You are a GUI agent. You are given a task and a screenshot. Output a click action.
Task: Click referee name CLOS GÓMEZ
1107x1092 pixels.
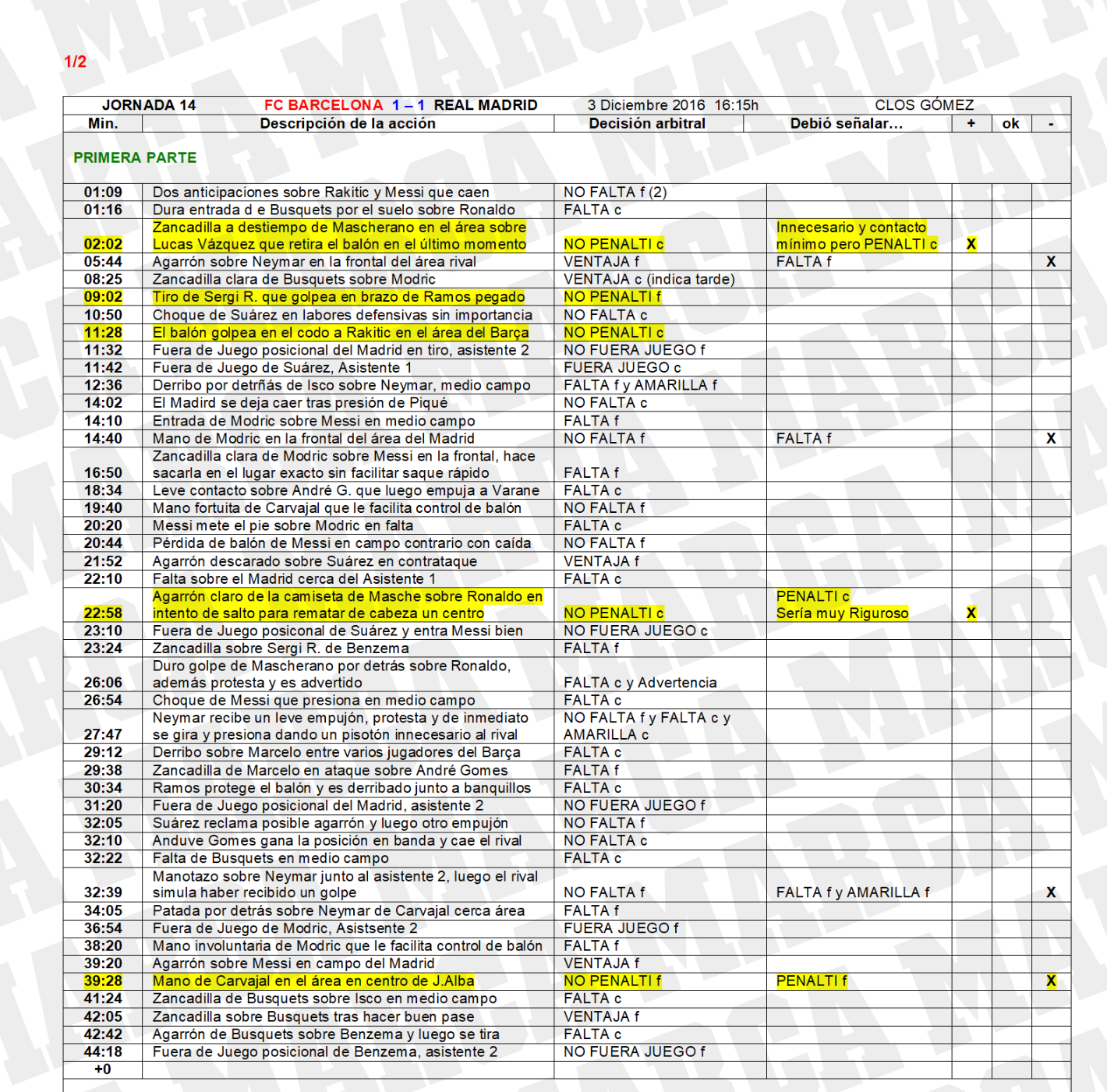point(924,105)
